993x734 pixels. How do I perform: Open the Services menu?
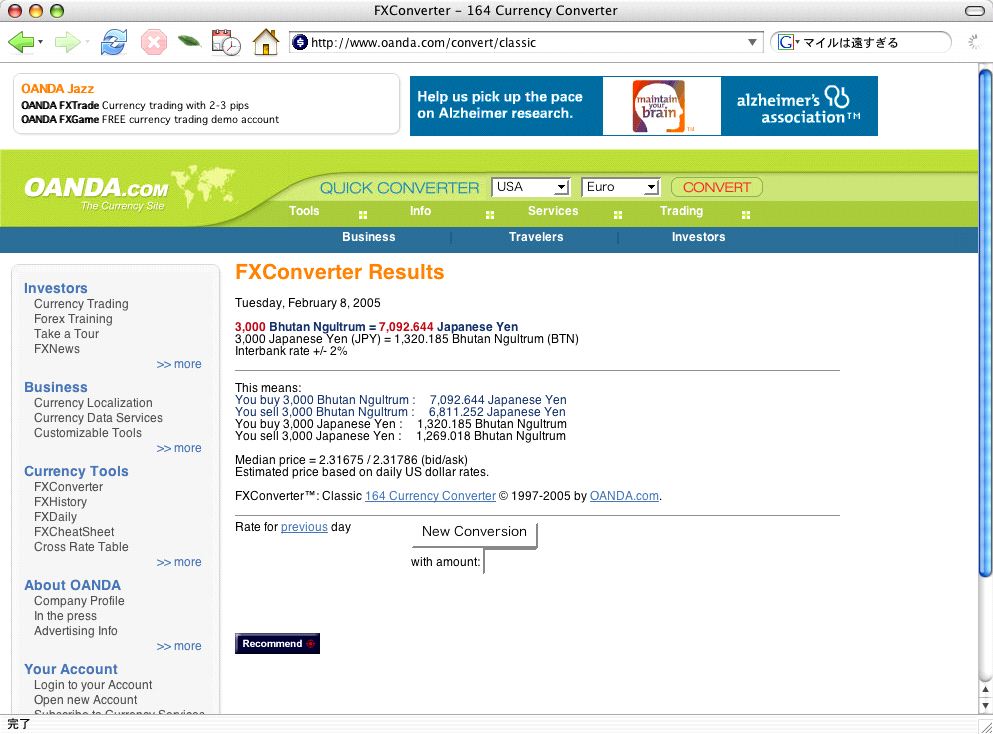click(553, 211)
